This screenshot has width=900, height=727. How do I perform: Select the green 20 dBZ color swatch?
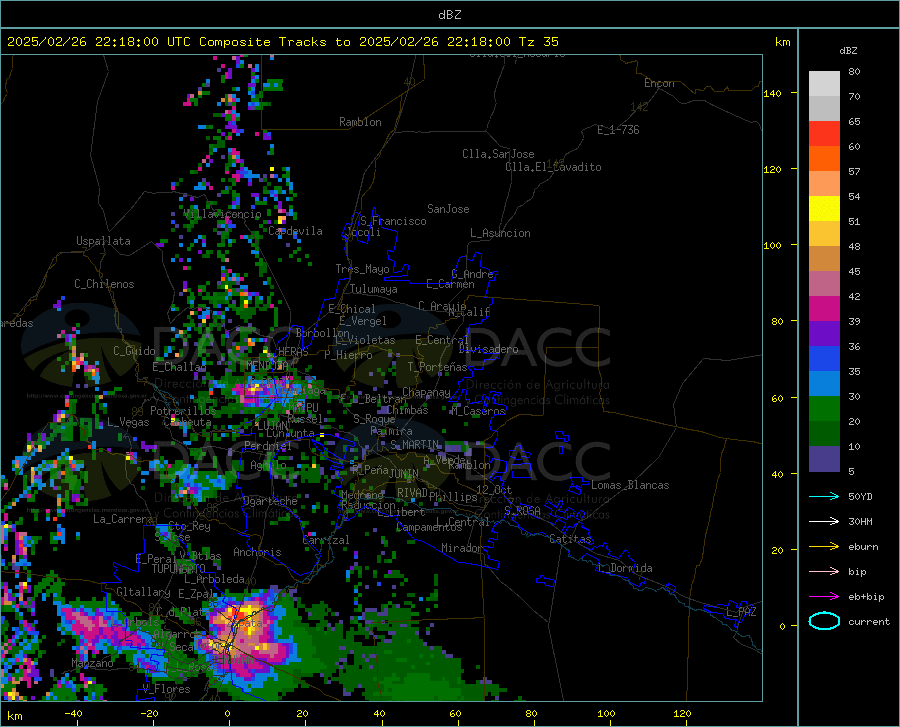[x=824, y=409]
